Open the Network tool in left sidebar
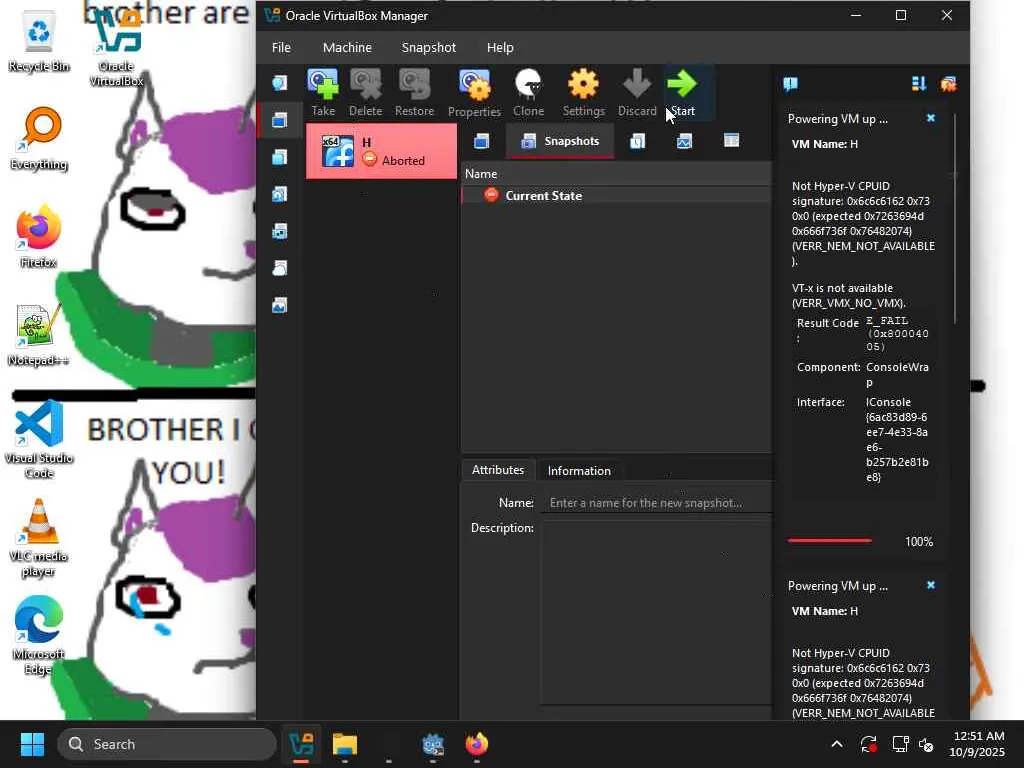The height and width of the screenshot is (768, 1024). [280, 231]
